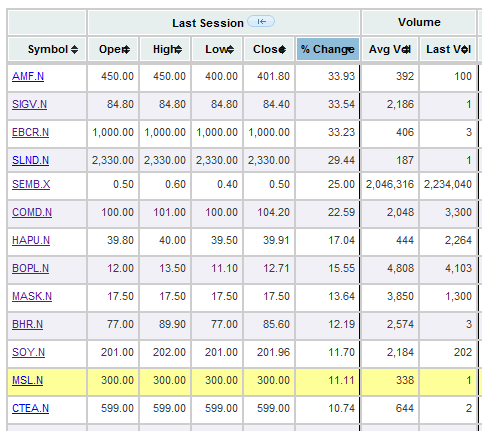Screen dimensions: 482x431
Task: Click the Volume group header
Action: [x=419, y=22]
